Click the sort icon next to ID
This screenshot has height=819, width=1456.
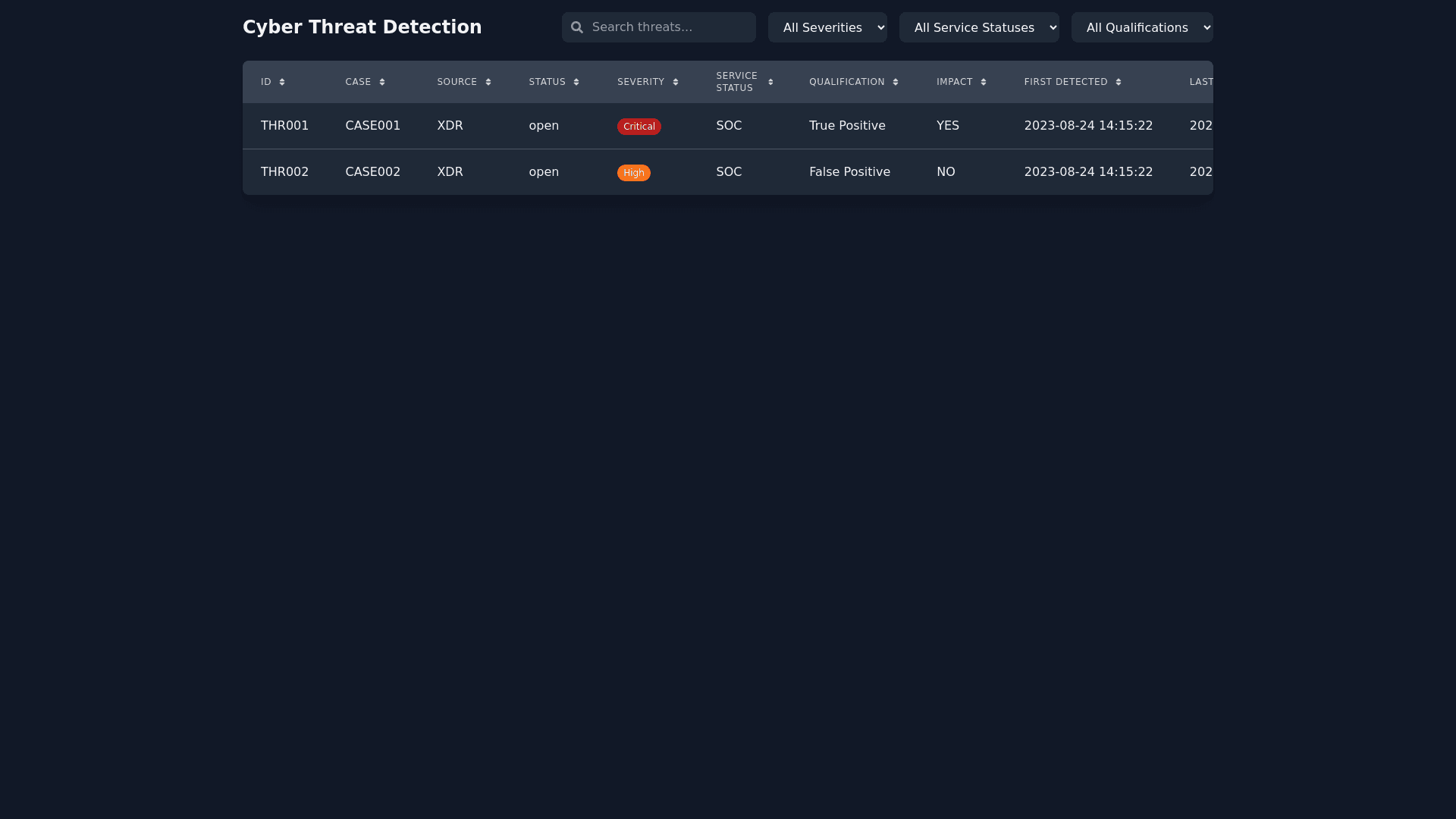coord(282,82)
